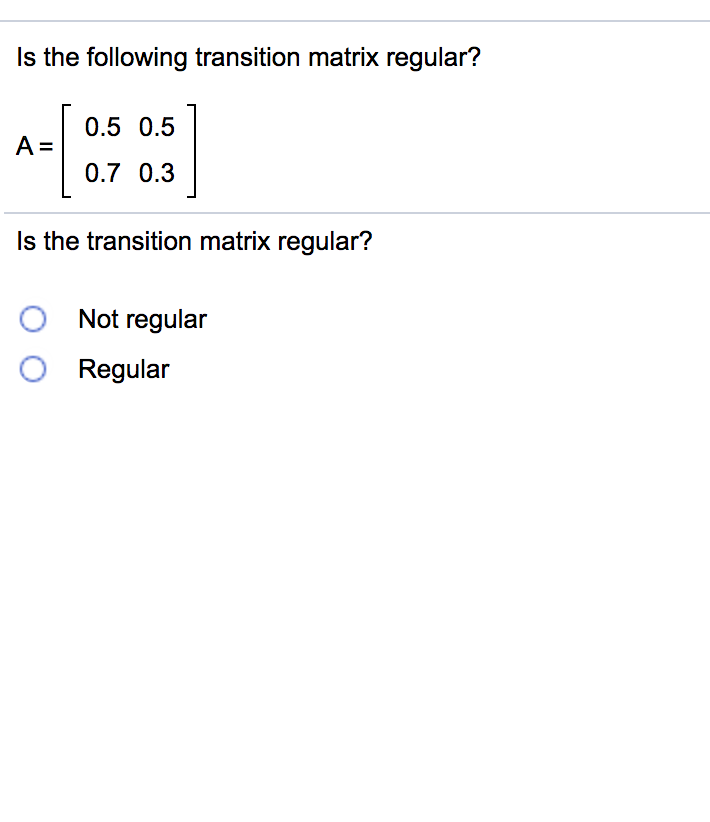Click the second question line below the divider
The height and width of the screenshot is (822, 710).
[x=195, y=241]
